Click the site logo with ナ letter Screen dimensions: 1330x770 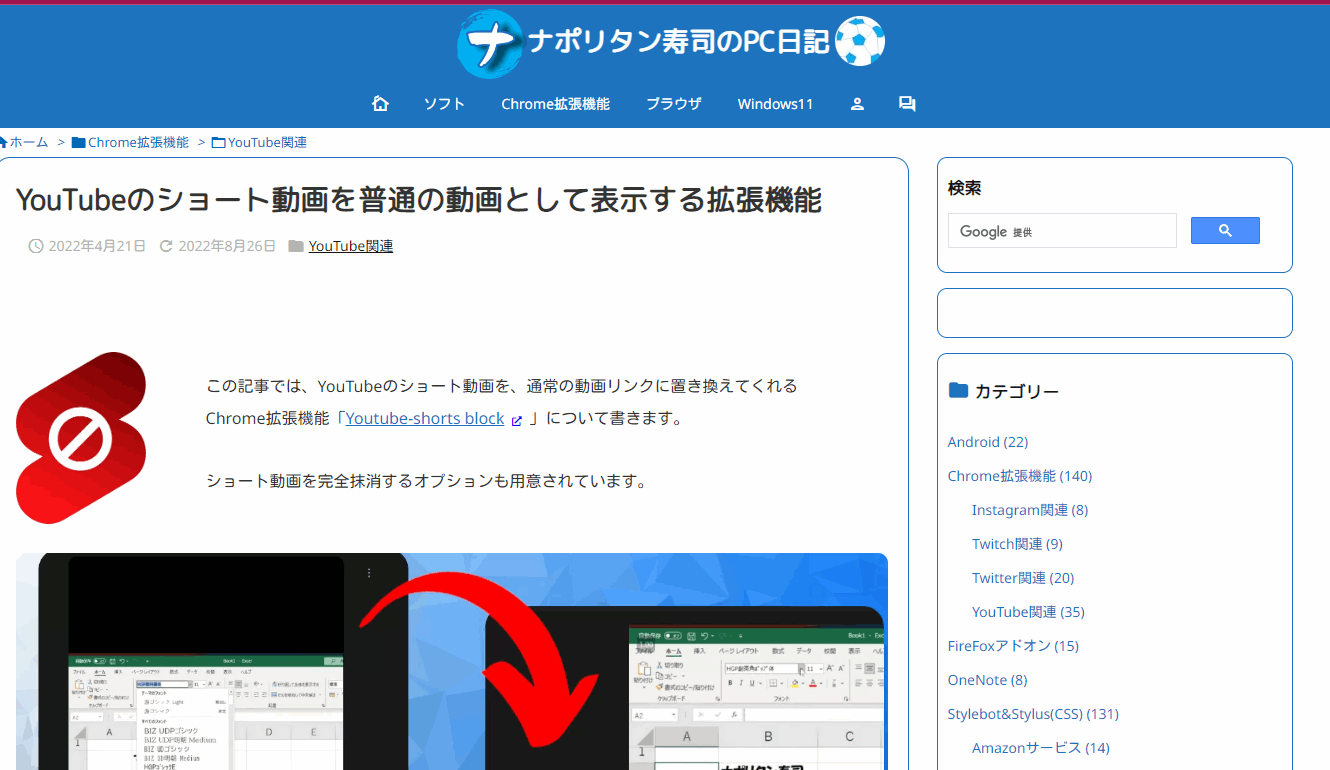490,43
